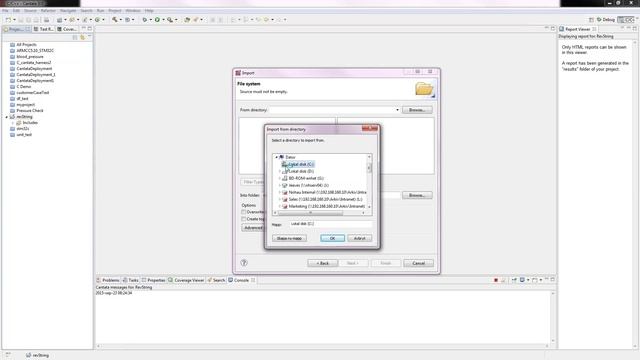
Task: Collapse the Dator root node
Action: click(276, 157)
